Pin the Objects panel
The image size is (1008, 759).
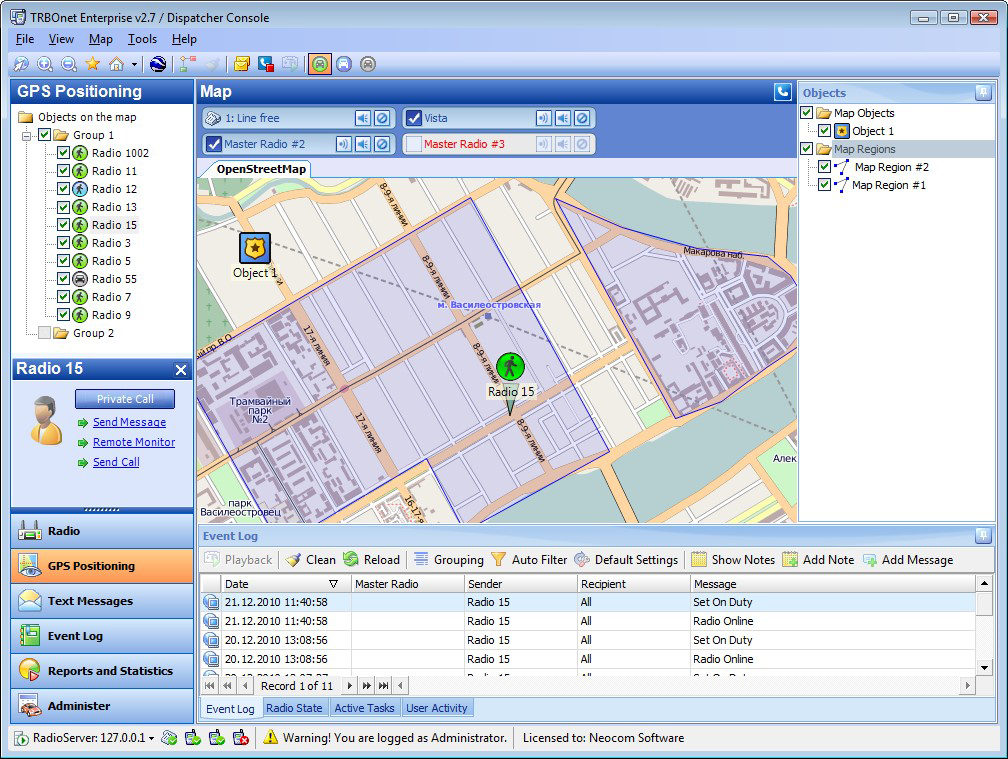tap(983, 93)
